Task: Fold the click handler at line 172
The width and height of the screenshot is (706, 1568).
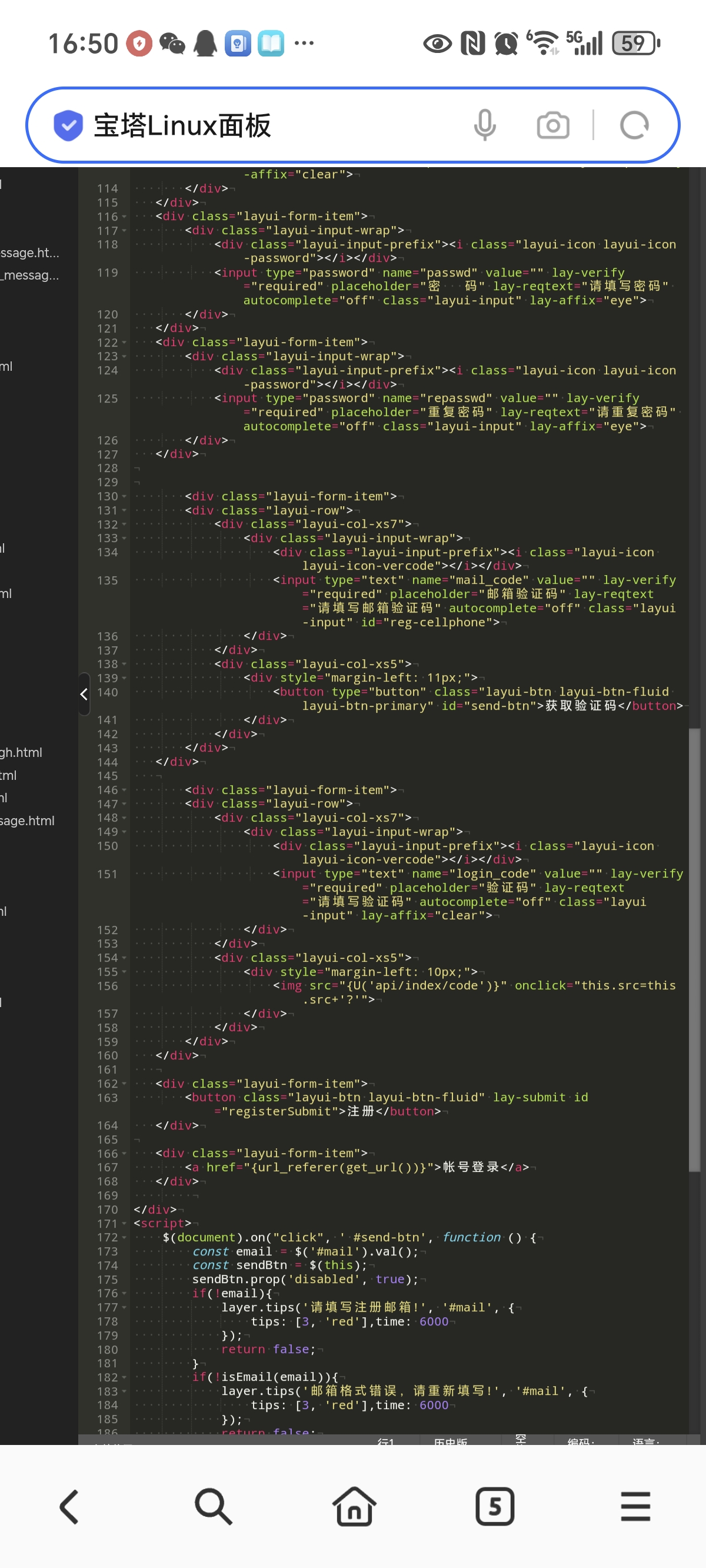Action: pyautogui.click(x=124, y=1237)
